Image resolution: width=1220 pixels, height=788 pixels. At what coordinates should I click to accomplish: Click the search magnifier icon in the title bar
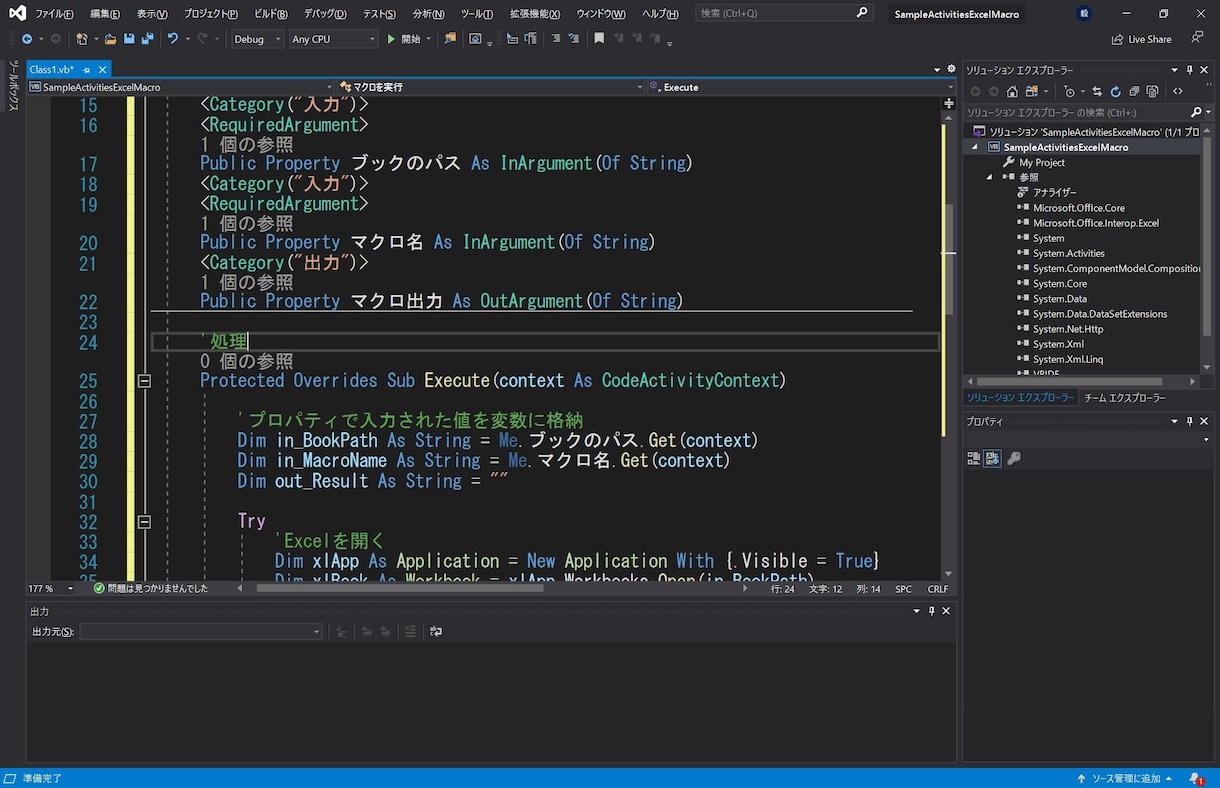point(863,13)
